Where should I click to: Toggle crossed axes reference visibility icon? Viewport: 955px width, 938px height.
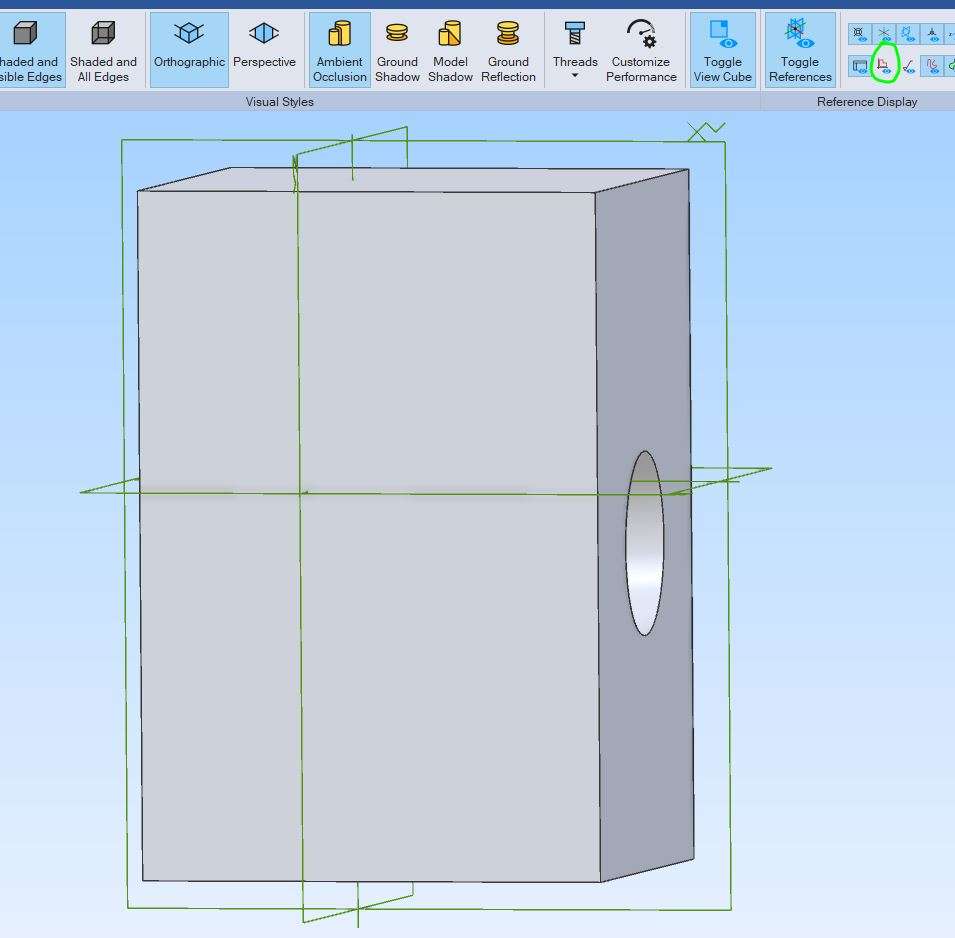tap(884, 34)
